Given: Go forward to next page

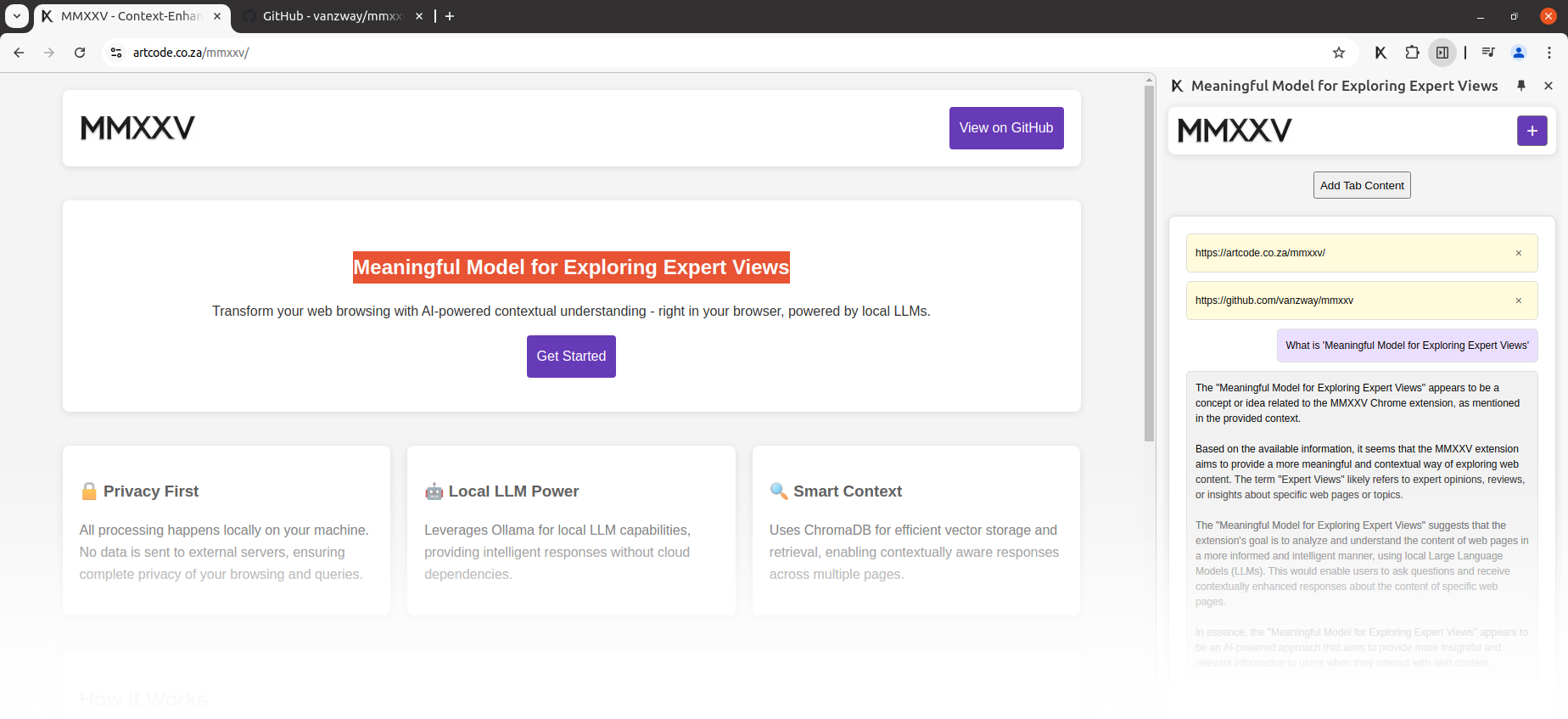Looking at the screenshot, I should 49,53.
